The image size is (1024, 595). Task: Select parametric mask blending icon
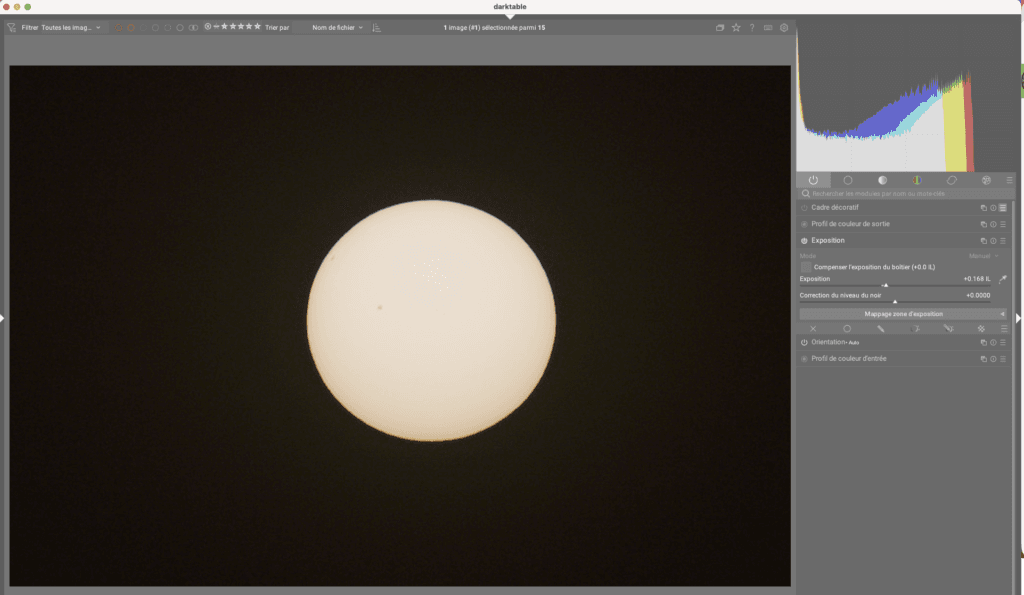click(x=915, y=329)
